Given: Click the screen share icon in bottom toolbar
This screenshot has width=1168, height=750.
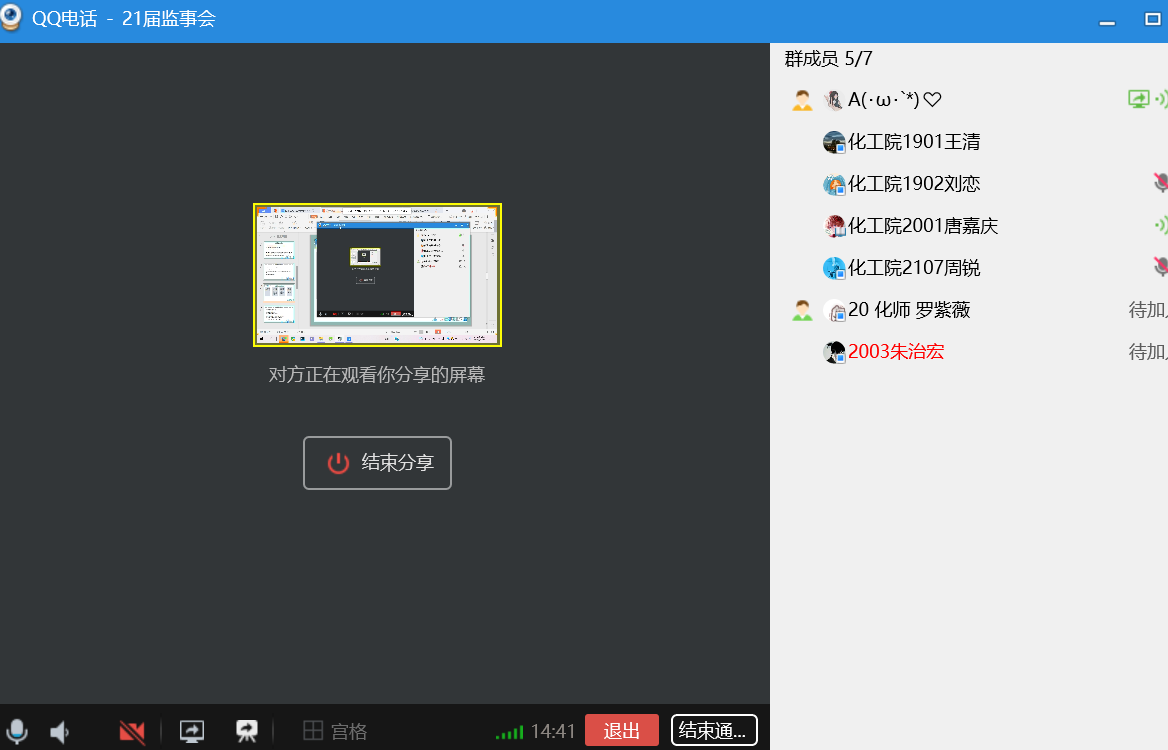Looking at the screenshot, I should click(x=192, y=731).
